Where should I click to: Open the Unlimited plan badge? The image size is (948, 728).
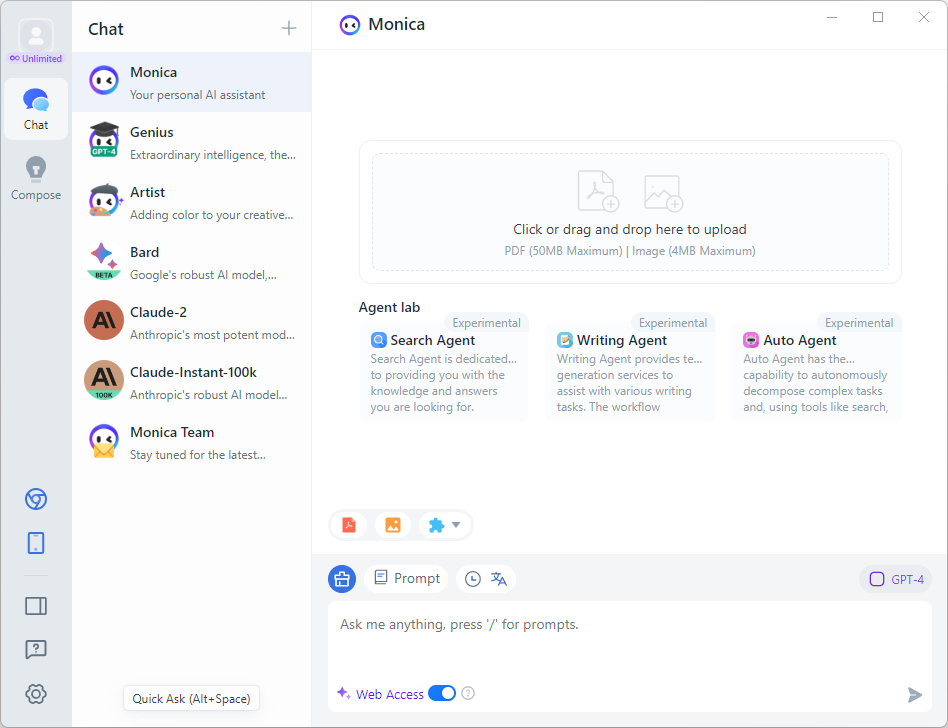pyautogui.click(x=36, y=59)
